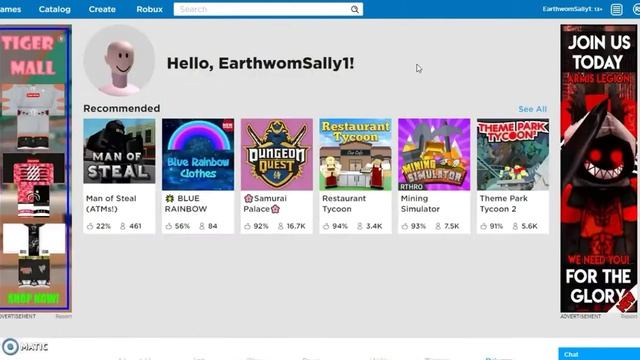
Task: Open the Catalog menu
Action: click(x=55, y=9)
